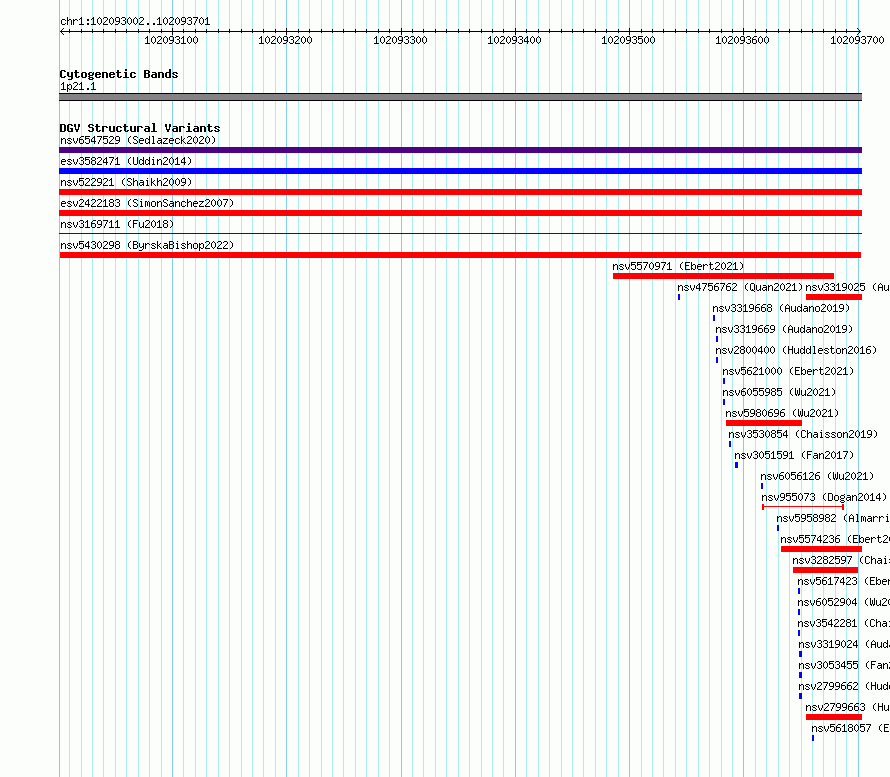Screen dimensions: 890x777
Task: Click the gray 1p21.1 cytogenetic band bar
Action: click(460, 97)
